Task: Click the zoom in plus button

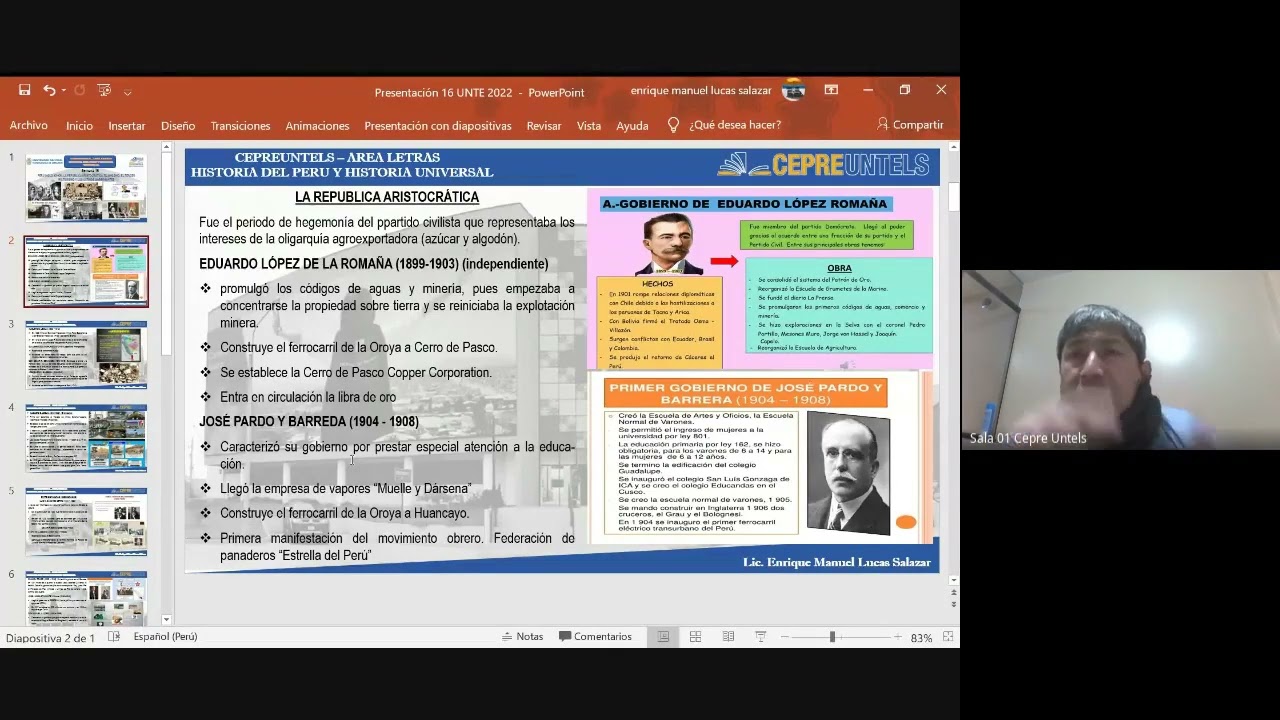Action: click(897, 637)
